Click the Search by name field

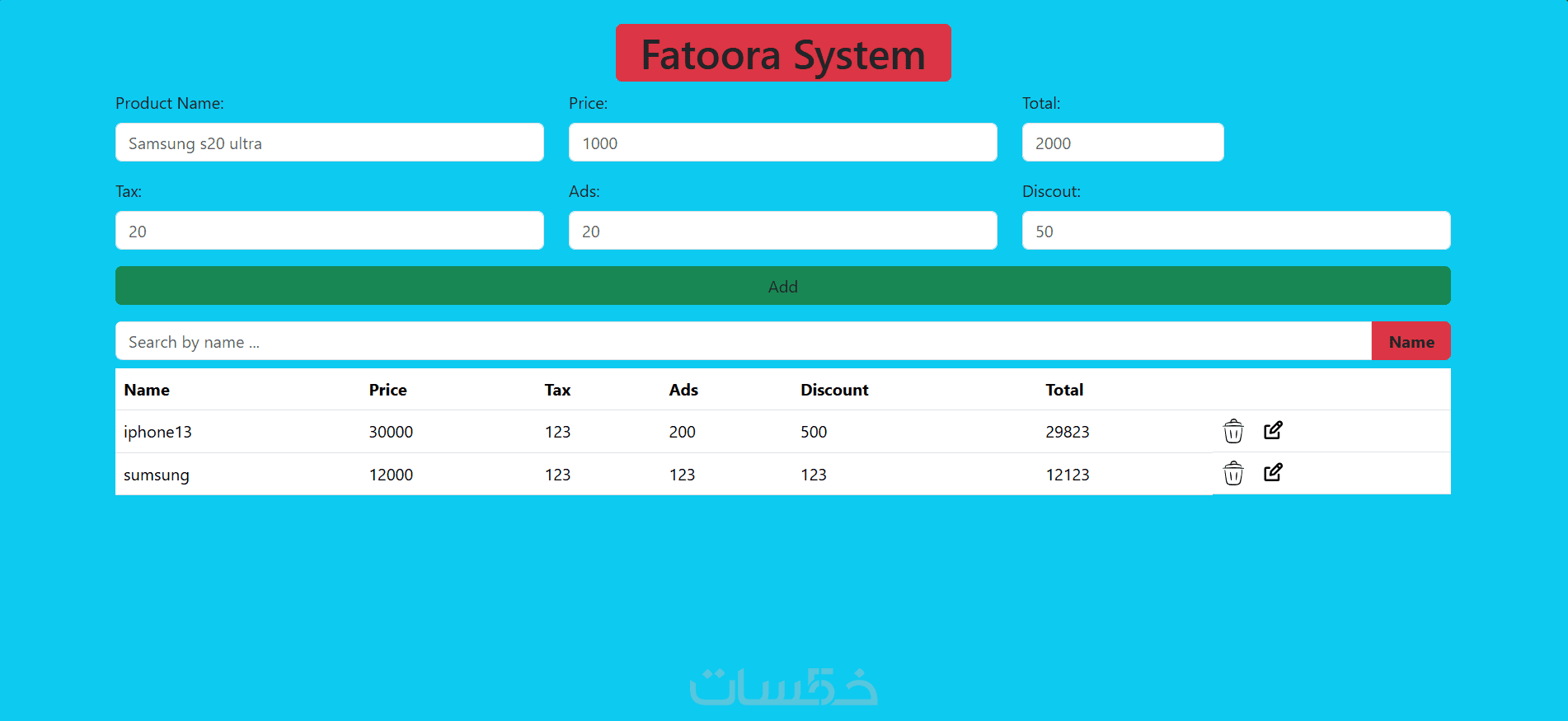click(744, 341)
